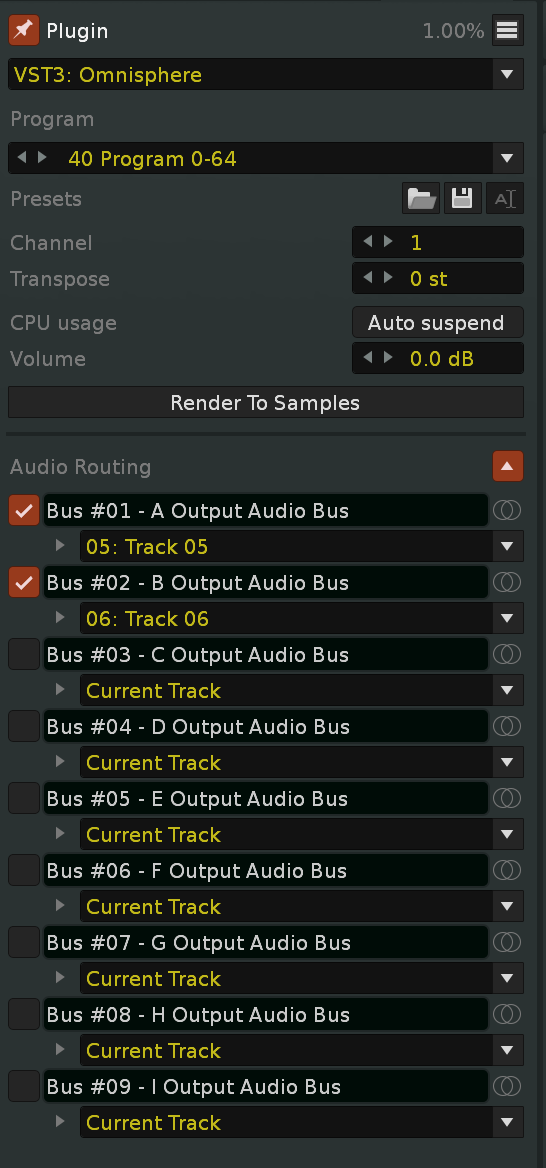Uncheck Bus #01 - A Output Audio Bus
This screenshot has width=546, height=1168.
tap(24, 510)
